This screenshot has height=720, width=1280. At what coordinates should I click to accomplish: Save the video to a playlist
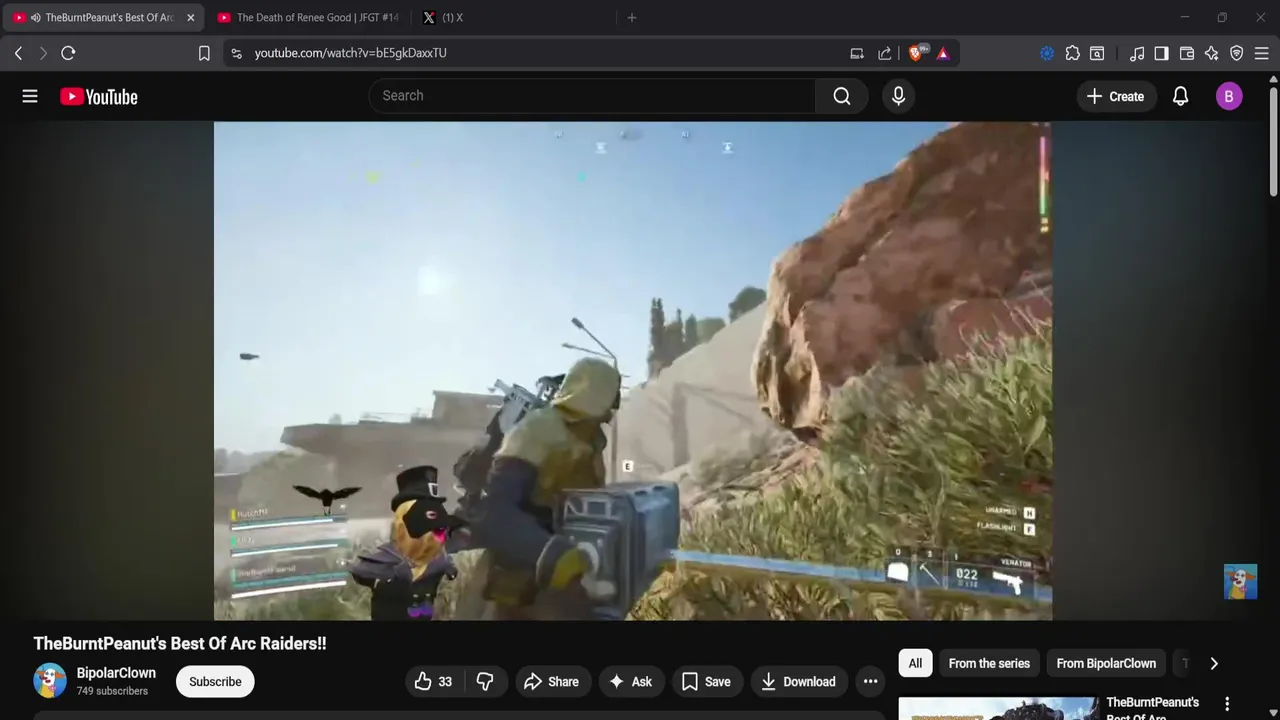click(706, 682)
